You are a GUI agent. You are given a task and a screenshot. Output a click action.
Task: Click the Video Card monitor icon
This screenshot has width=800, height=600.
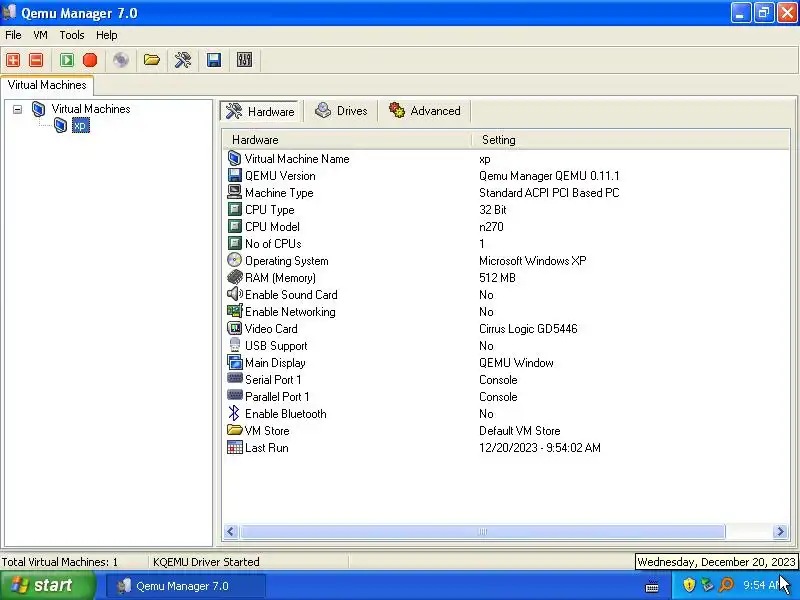pyautogui.click(x=235, y=328)
